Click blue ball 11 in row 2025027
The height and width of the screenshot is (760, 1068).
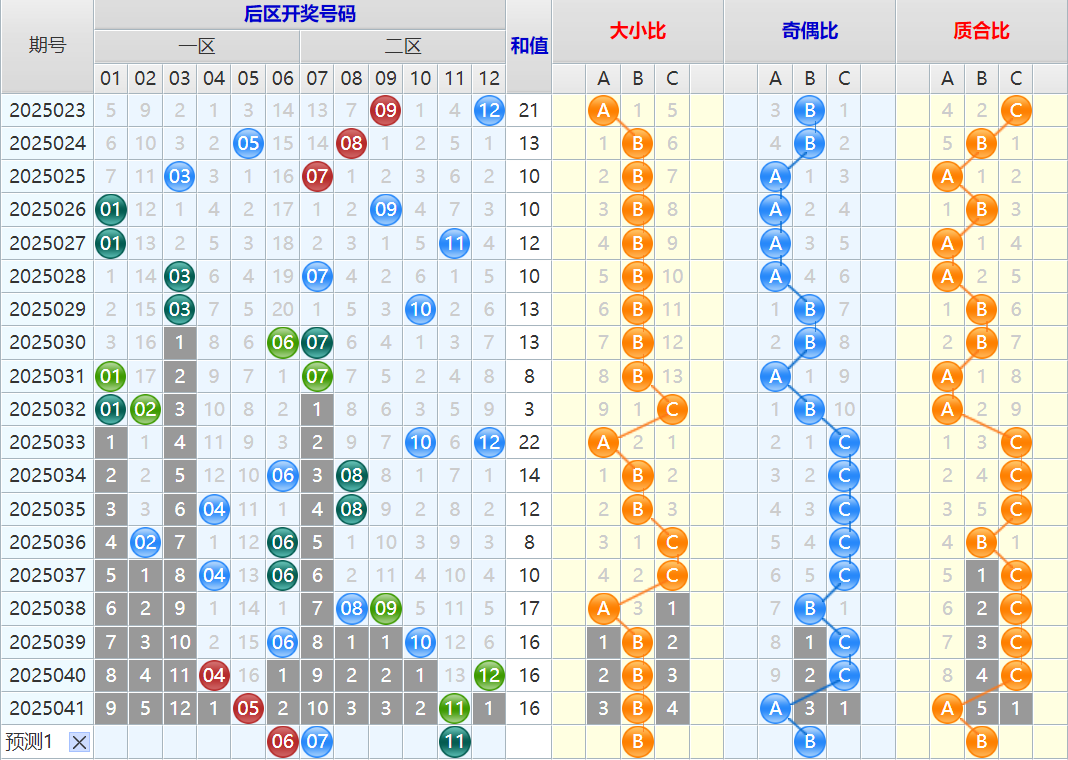click(x=454, y=243)
